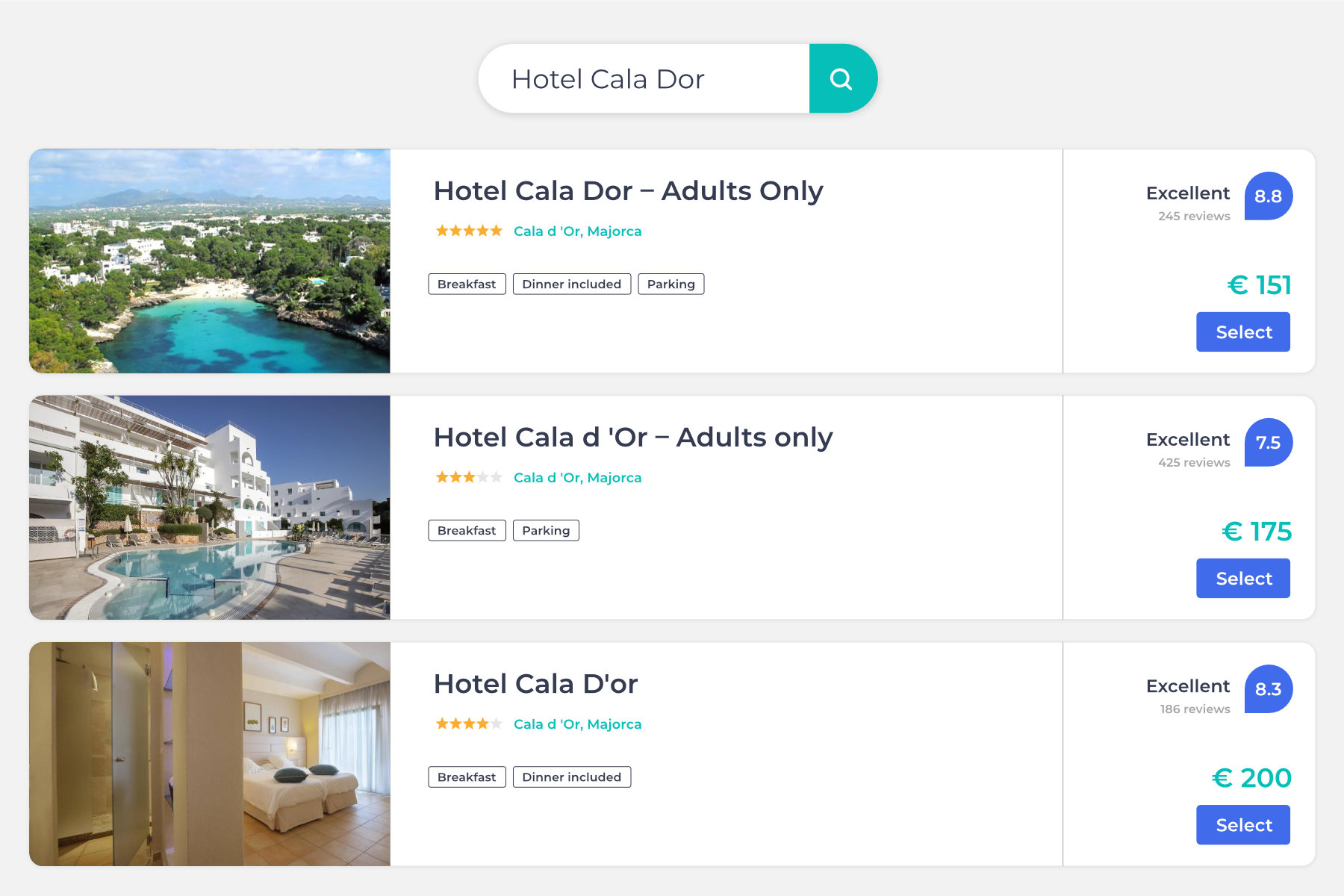Open the white hotel pool photo
This screenshot has height=896, width=1344.
coord(210,508)
